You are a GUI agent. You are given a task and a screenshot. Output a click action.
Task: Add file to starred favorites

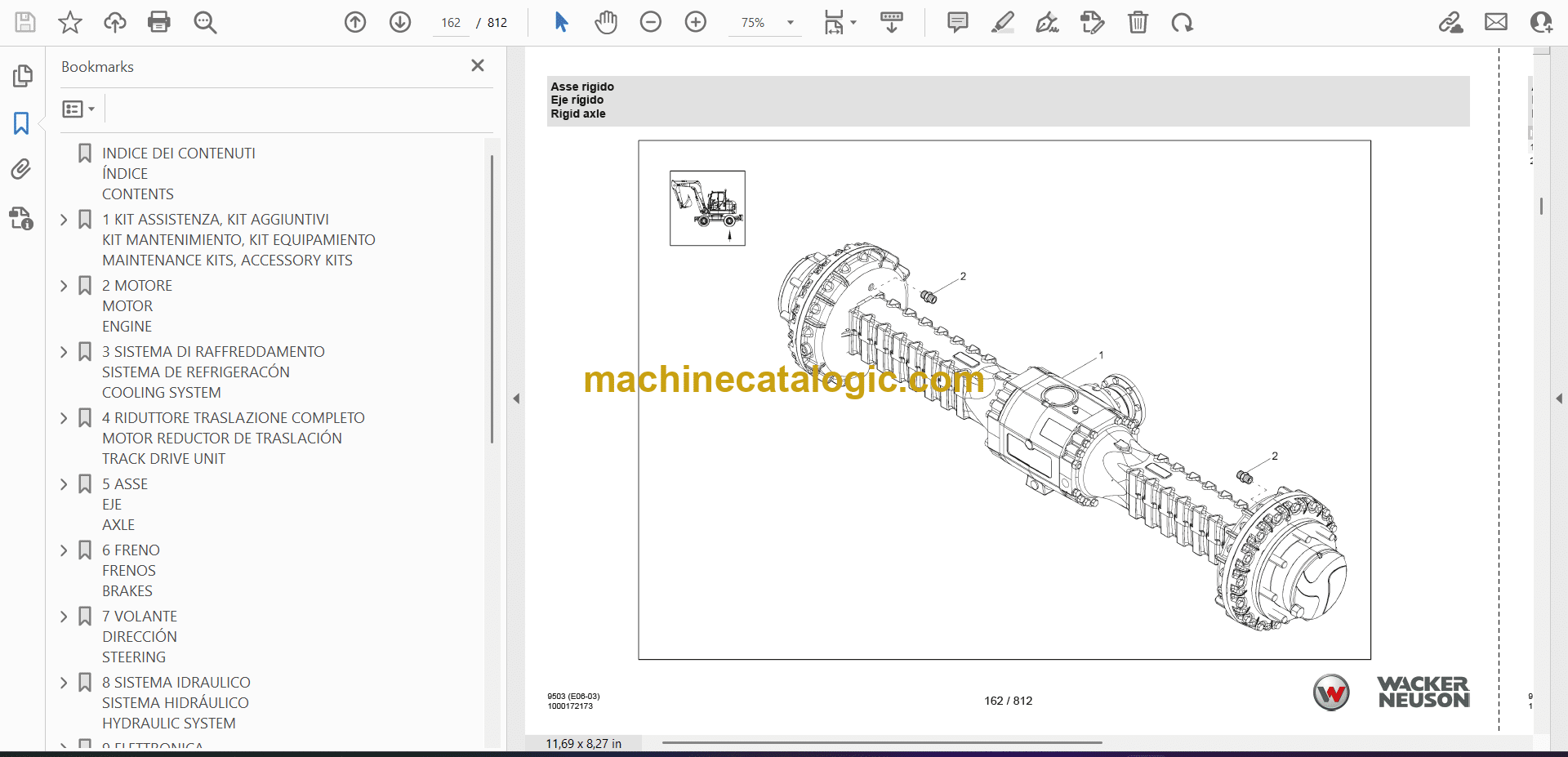tap(70, 22)
